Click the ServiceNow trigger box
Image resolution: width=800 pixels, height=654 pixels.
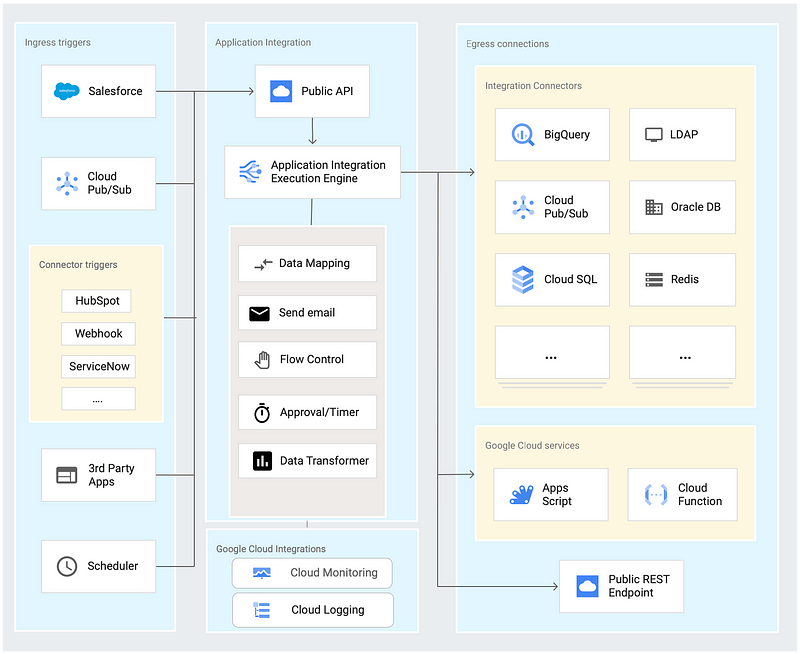(98, 366)
